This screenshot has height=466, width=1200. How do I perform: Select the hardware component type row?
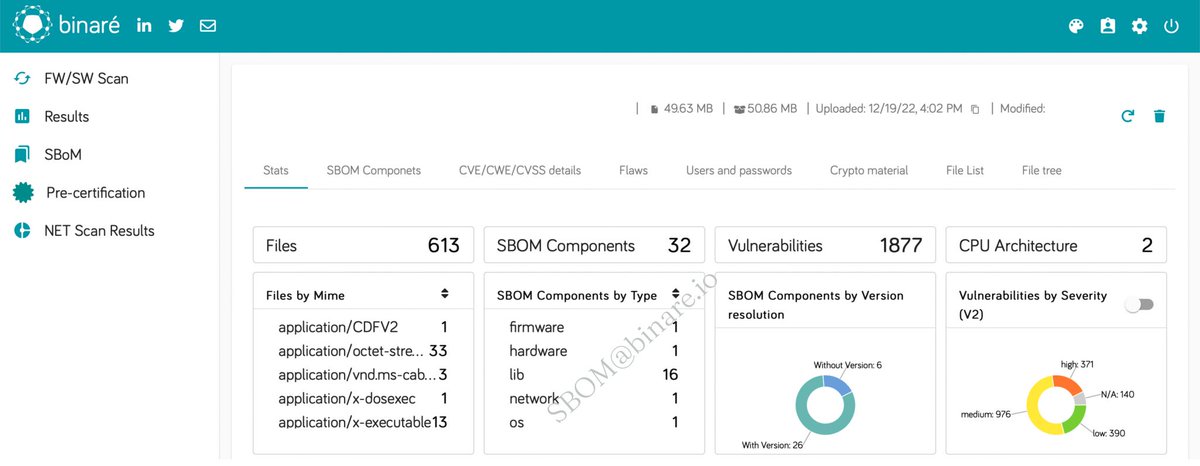(x=595, y=351)
